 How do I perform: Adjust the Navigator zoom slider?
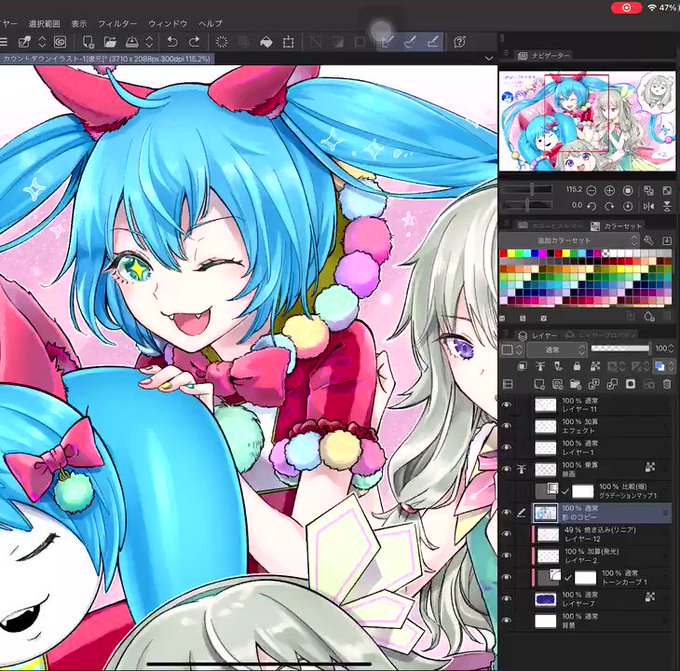point(527,190)
